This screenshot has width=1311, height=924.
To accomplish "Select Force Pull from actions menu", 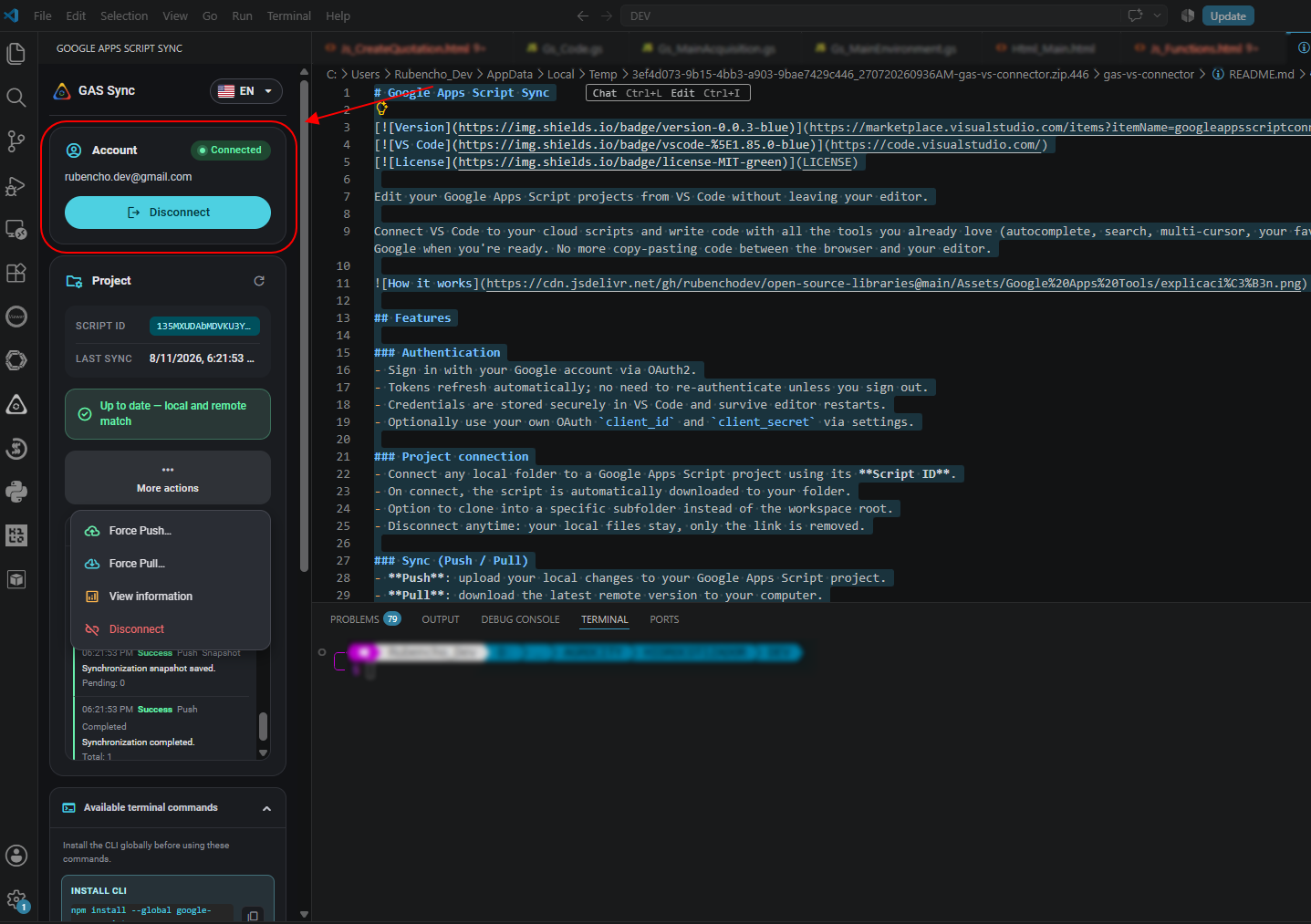I will pos(171,564).
